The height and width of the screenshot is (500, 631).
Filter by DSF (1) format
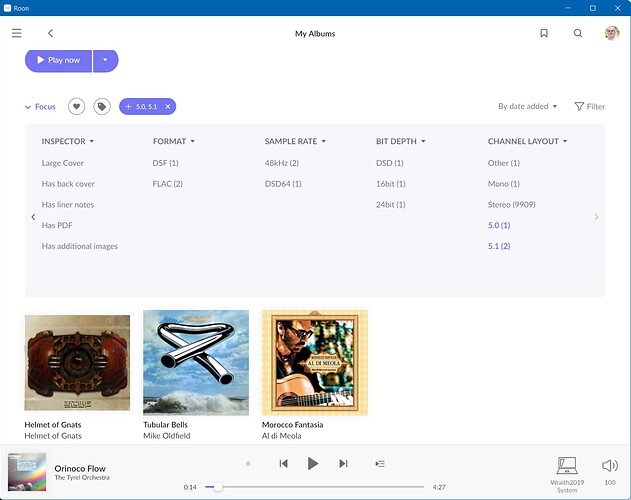165,163
